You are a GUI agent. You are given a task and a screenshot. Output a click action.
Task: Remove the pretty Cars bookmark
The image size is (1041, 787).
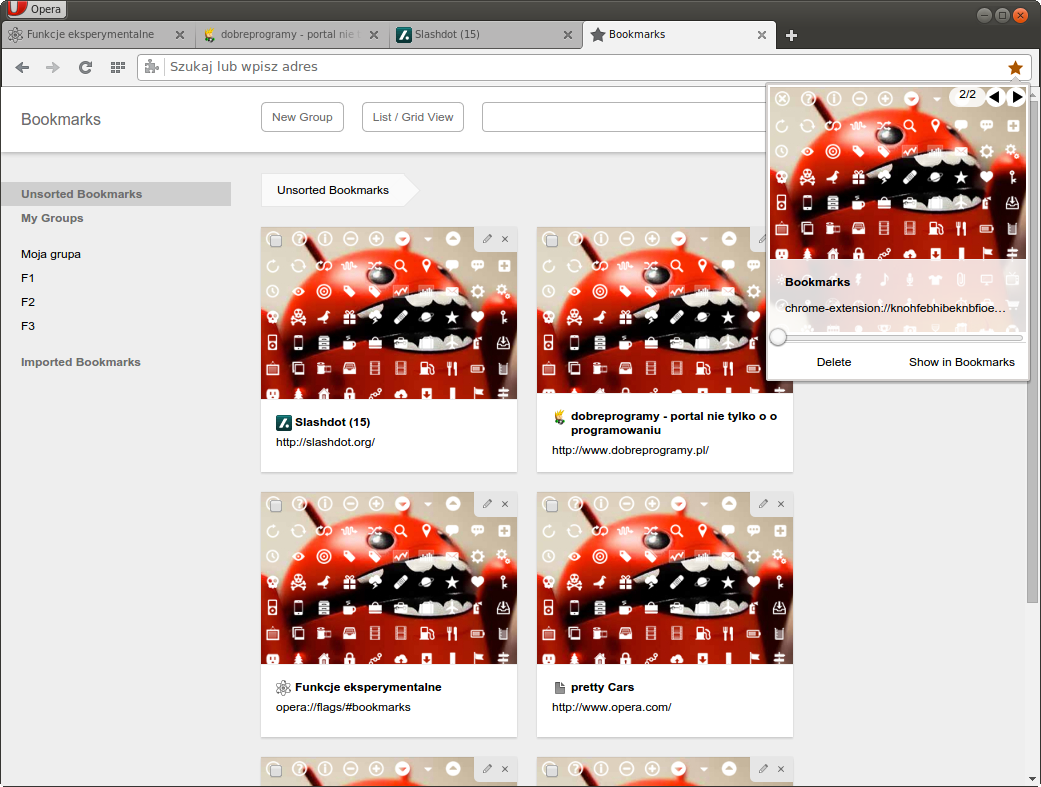781,504
